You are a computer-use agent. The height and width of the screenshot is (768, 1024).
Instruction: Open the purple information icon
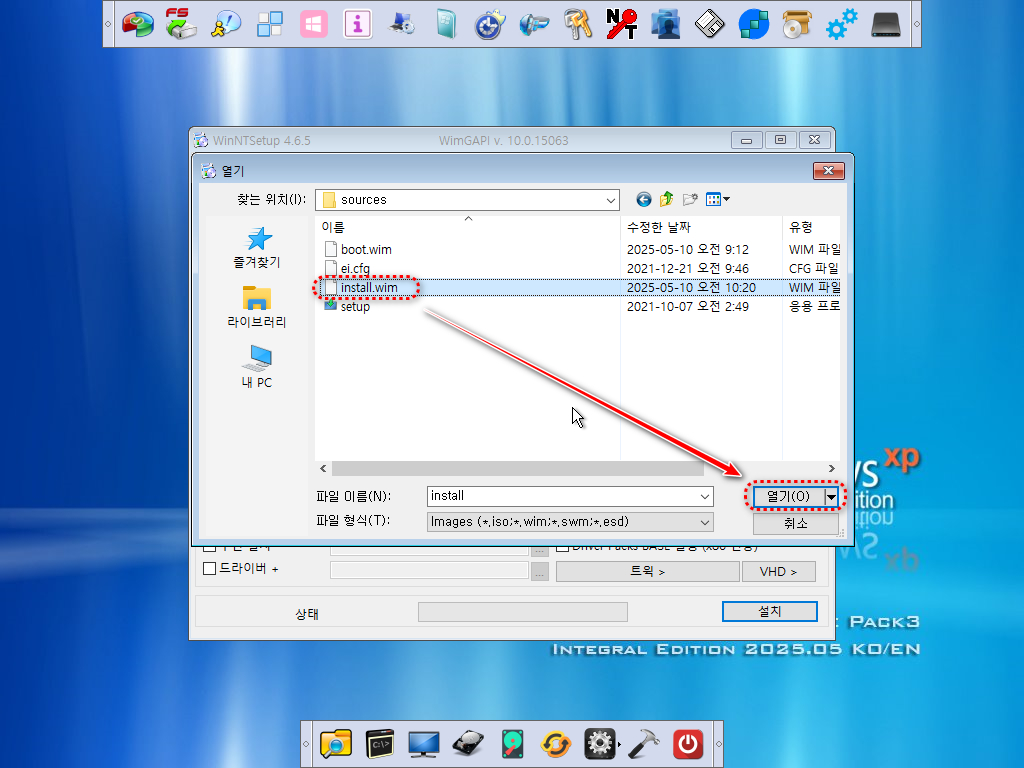click(x=357, y=24)
